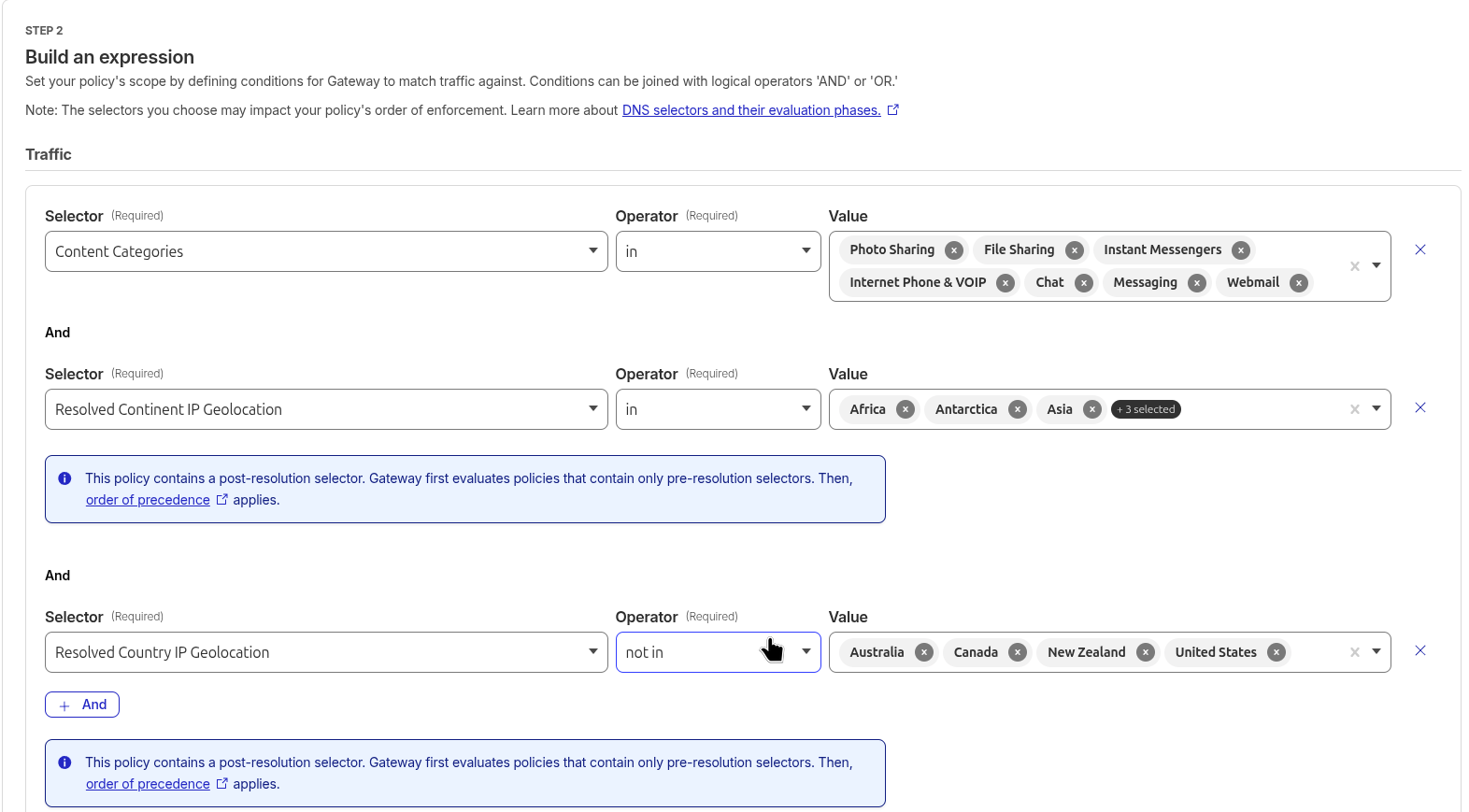Delete the Resolved Country IP Geolocation row
This screenshot has height=812, width=1469.
[x=1420, y=650]
